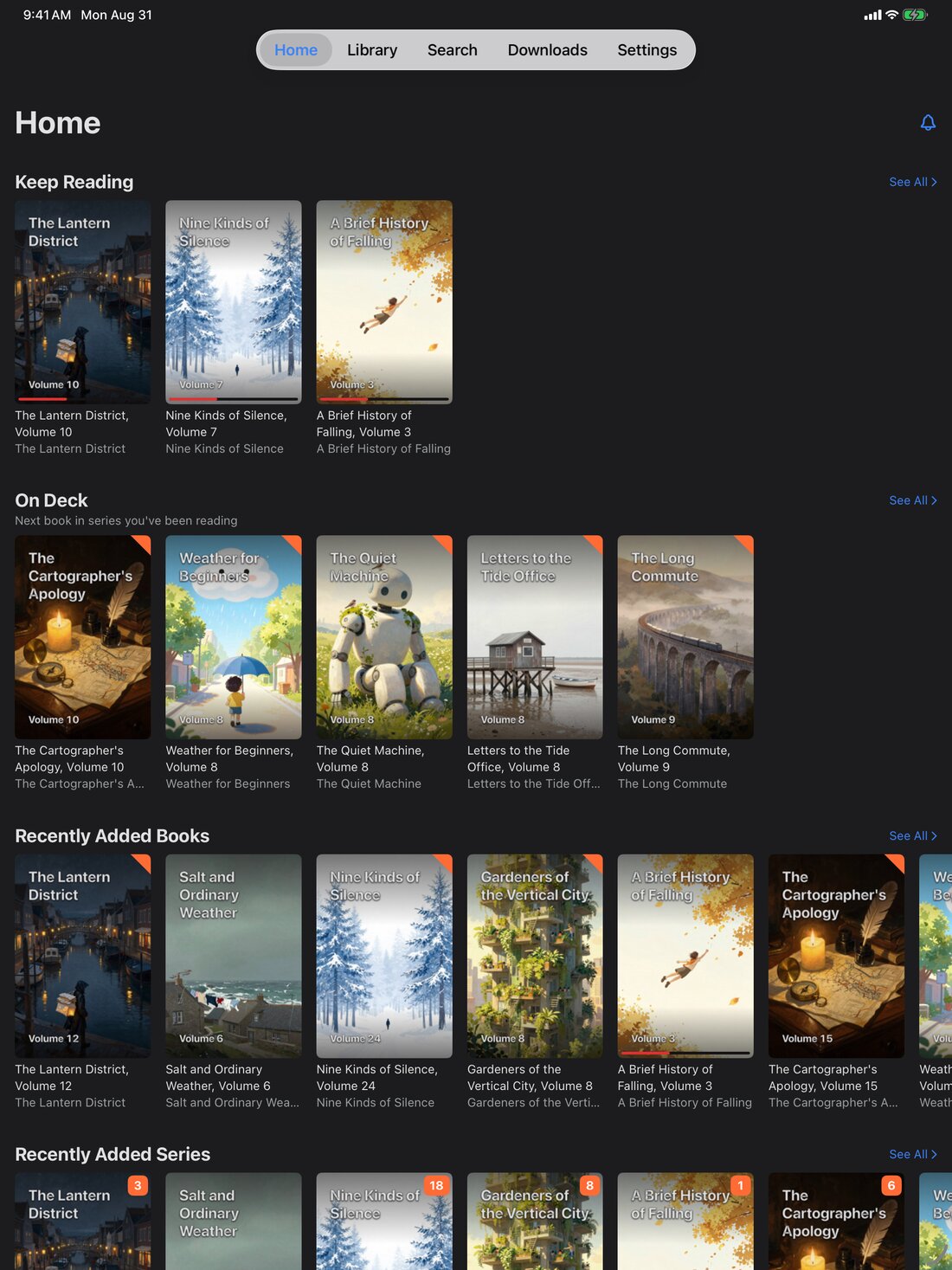Click unread corner marker on Cartographer's Apology Volume 15
The width and height of the screenshot is (952, 1270).
tap(897, 861)
